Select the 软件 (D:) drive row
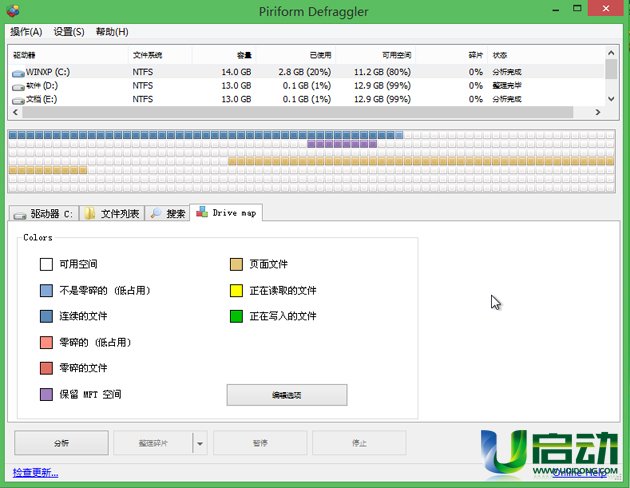 [x=307, y=86]
